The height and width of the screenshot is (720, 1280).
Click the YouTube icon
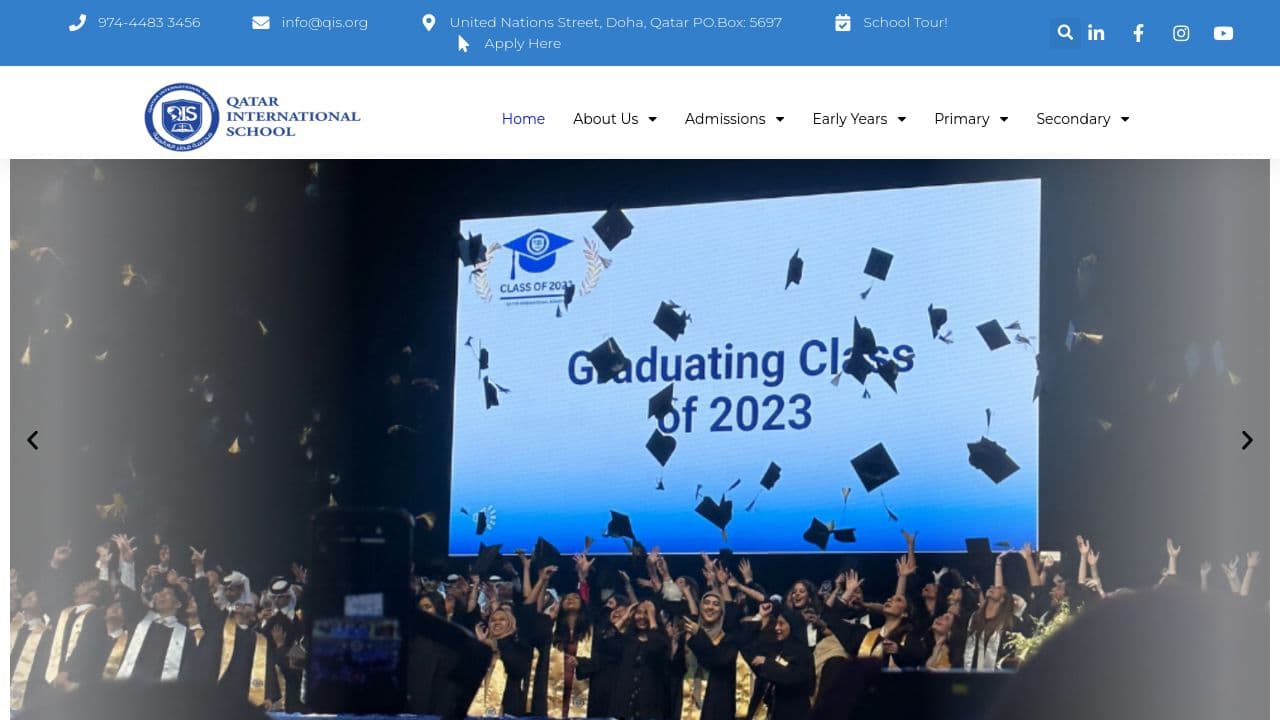pyautogui.click(x=1223, y=33)
